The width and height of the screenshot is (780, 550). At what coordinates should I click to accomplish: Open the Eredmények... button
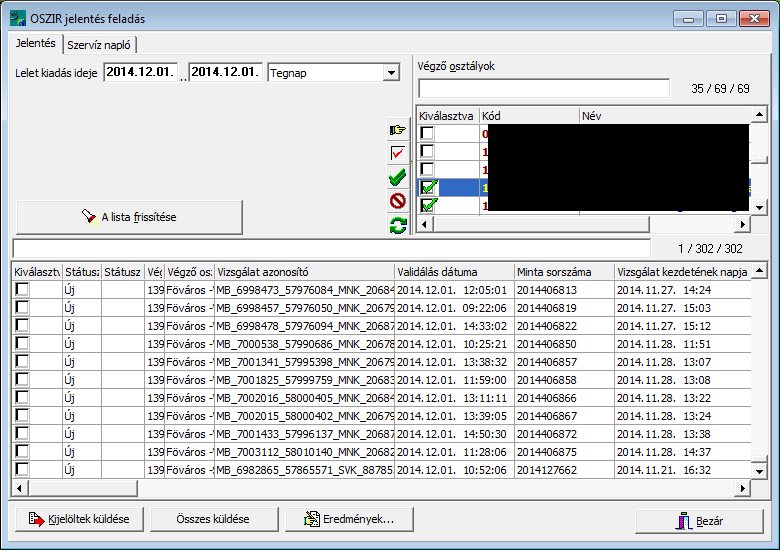pyautogui.click(x=349, y=519)
